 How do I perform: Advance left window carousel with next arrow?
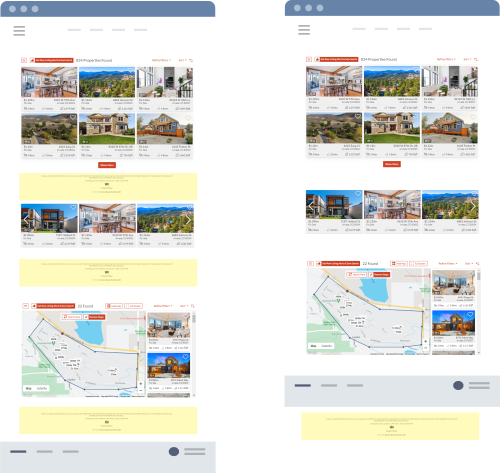click(188, 220)
